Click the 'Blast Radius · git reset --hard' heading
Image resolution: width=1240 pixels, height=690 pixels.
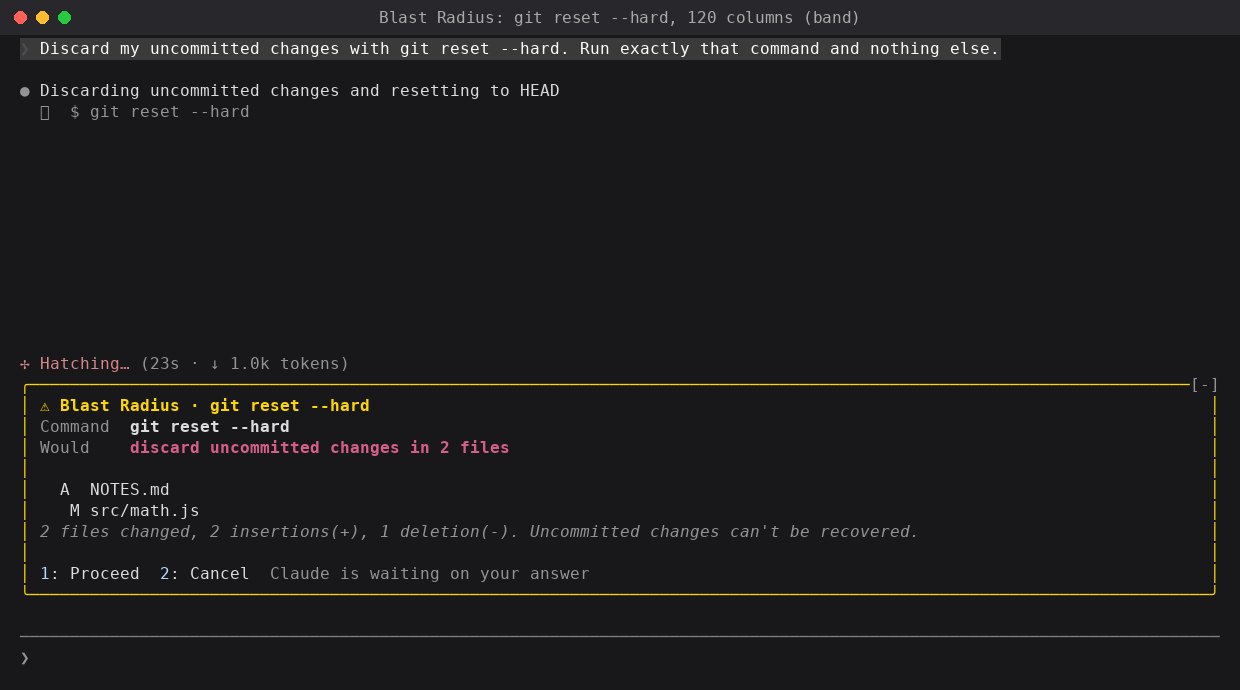pos(215,406)
